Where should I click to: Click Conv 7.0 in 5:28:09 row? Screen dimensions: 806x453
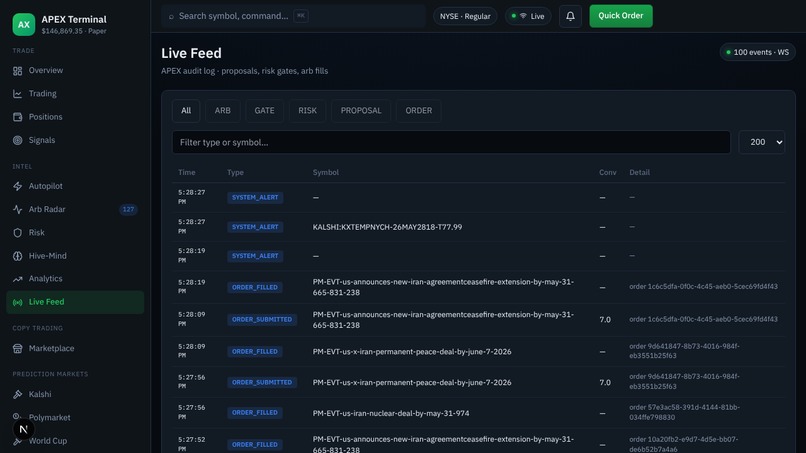(x=605, y=319)
